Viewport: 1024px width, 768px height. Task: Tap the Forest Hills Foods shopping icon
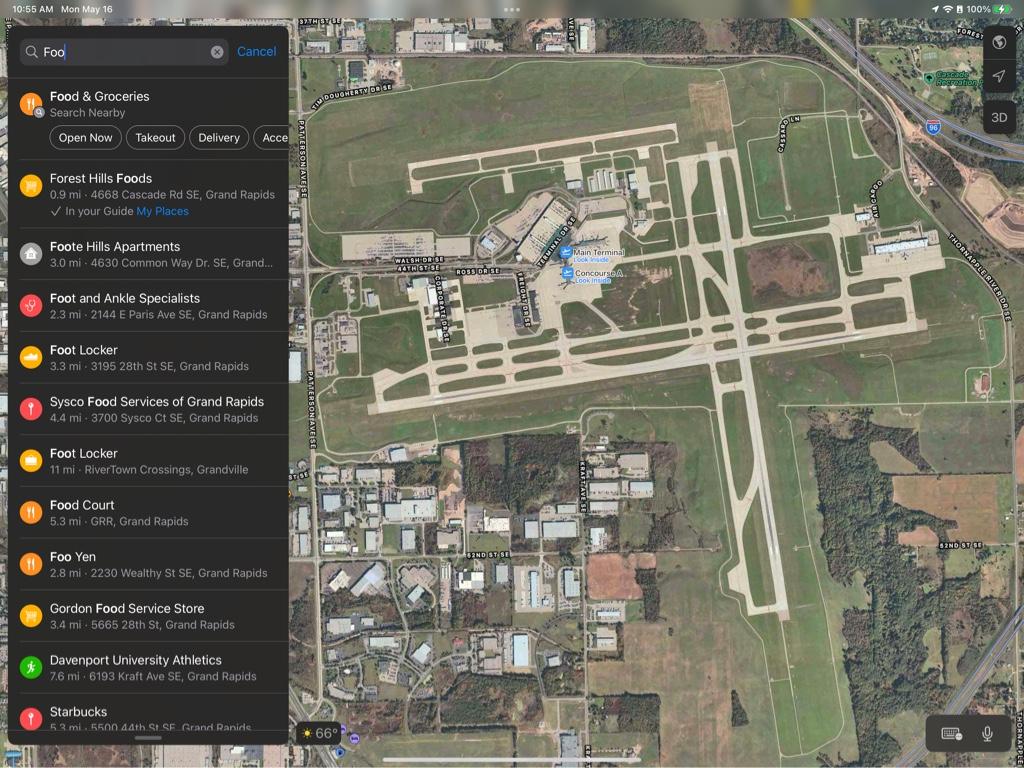[x=31, y=185]
